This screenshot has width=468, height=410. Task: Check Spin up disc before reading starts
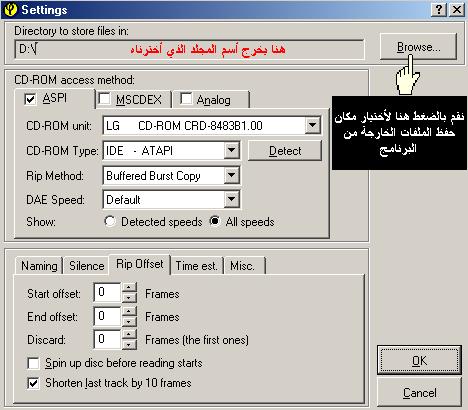coord(33,363)
